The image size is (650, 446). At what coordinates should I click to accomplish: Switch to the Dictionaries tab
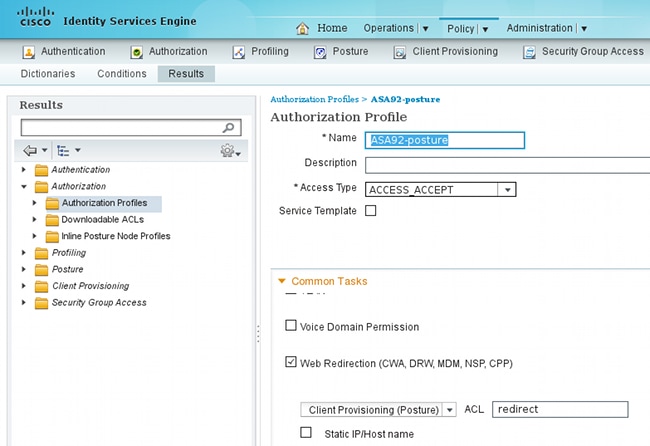point(48,74)
